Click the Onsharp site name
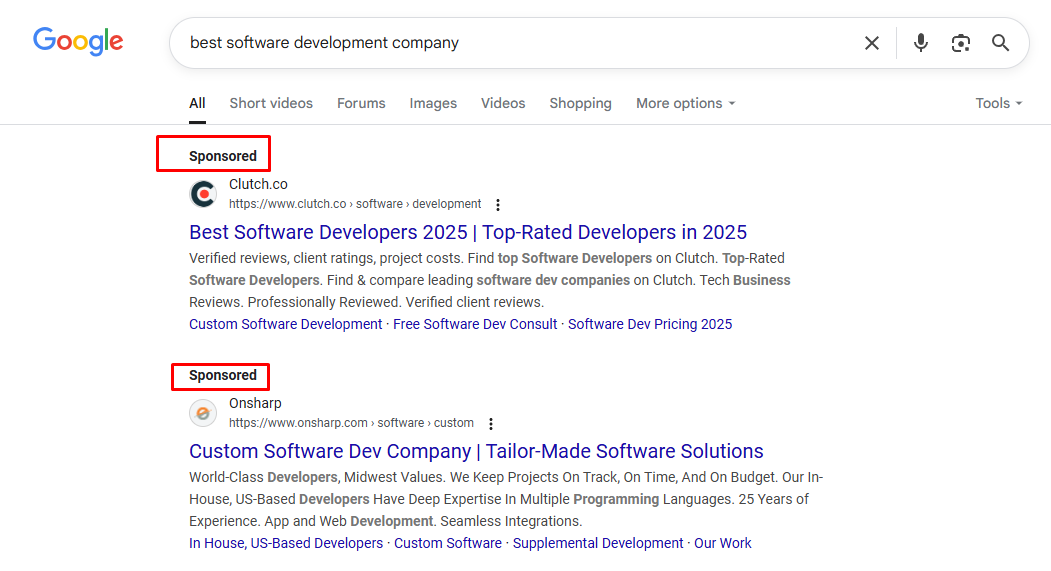 255,403
